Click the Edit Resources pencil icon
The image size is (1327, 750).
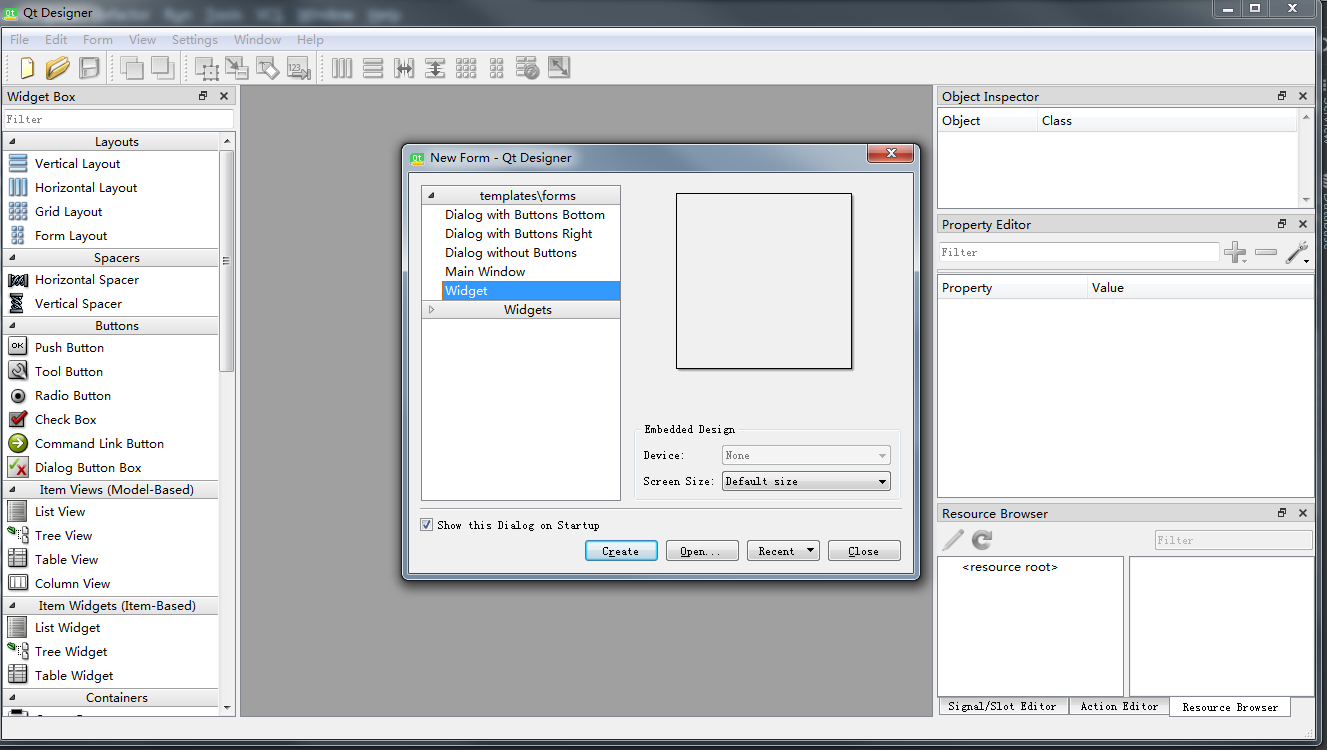click(953, 540)
